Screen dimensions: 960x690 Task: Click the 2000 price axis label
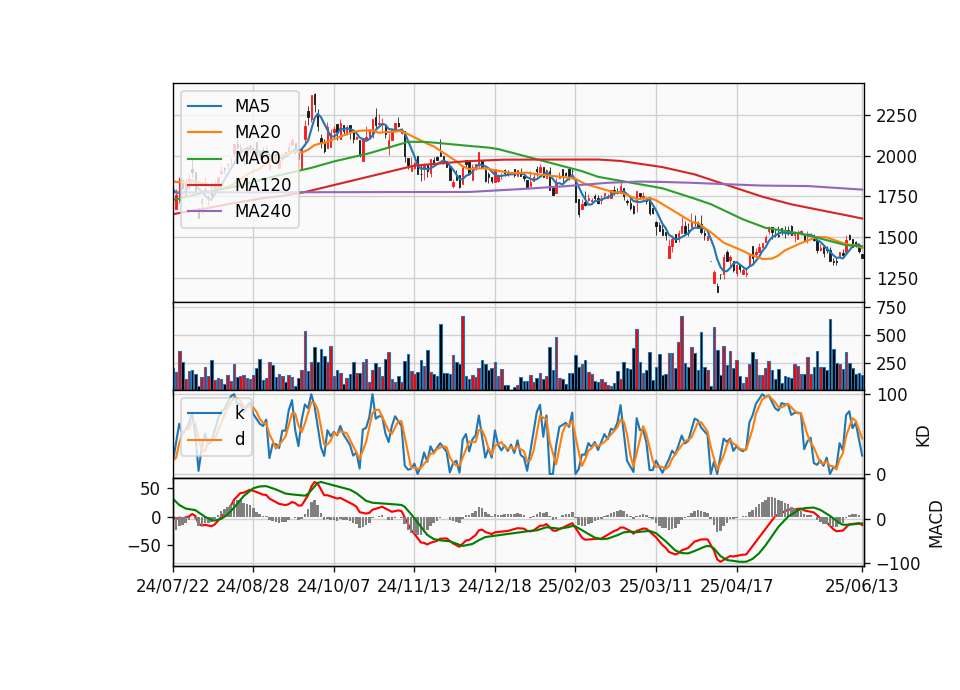896,157
